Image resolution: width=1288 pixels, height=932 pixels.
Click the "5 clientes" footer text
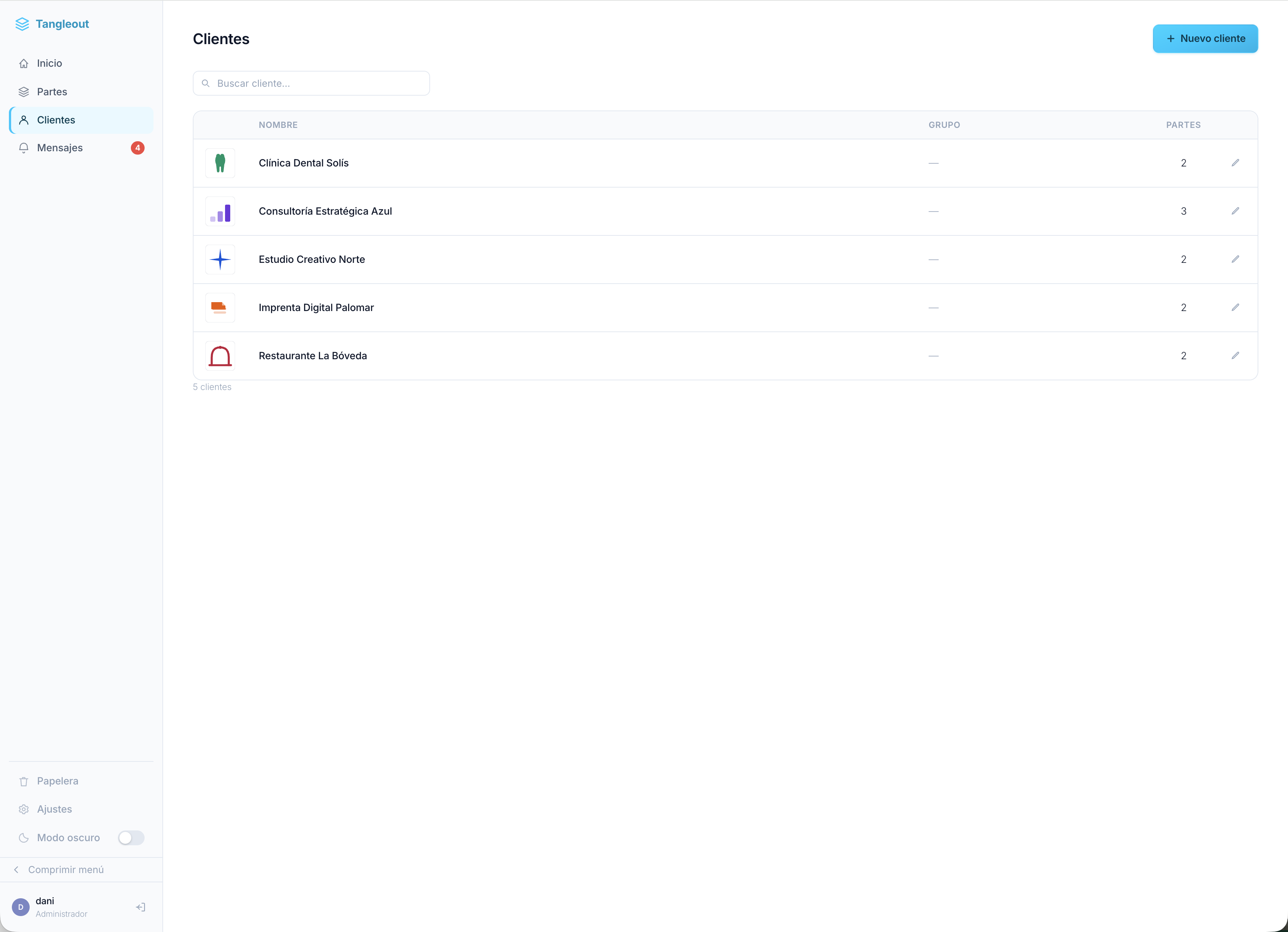point(212,387)
